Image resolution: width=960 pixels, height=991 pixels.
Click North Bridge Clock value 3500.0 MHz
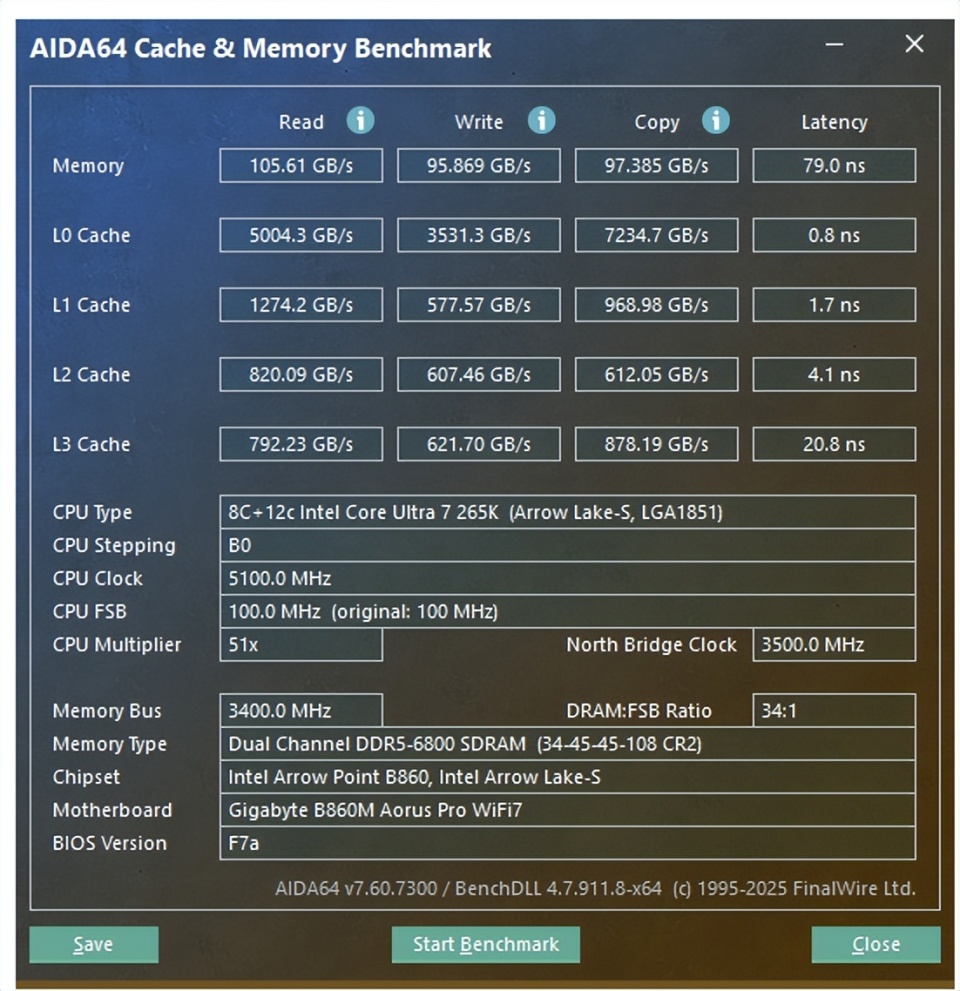[834, 645]
